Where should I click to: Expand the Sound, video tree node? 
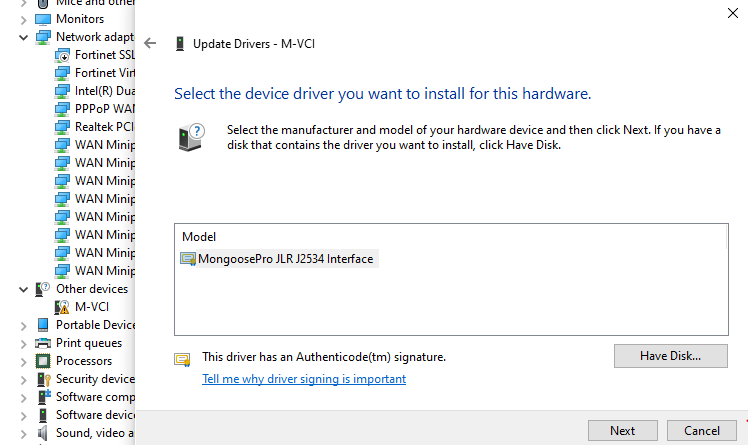tap(23, 434)
